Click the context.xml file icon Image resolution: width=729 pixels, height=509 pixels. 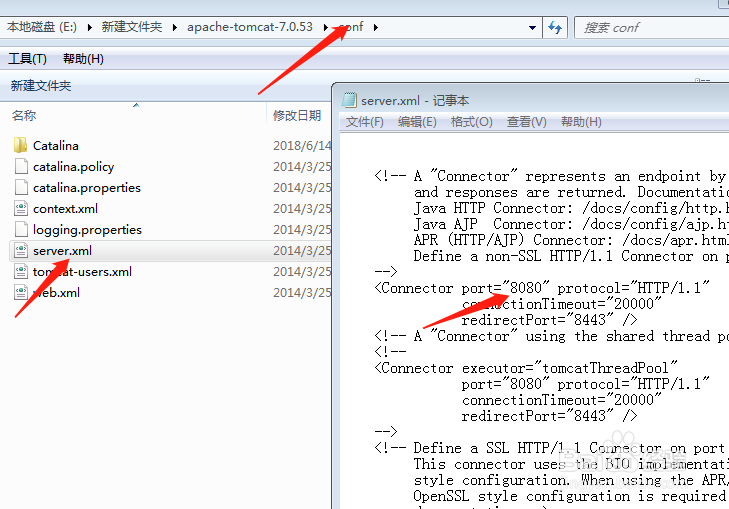20,208
